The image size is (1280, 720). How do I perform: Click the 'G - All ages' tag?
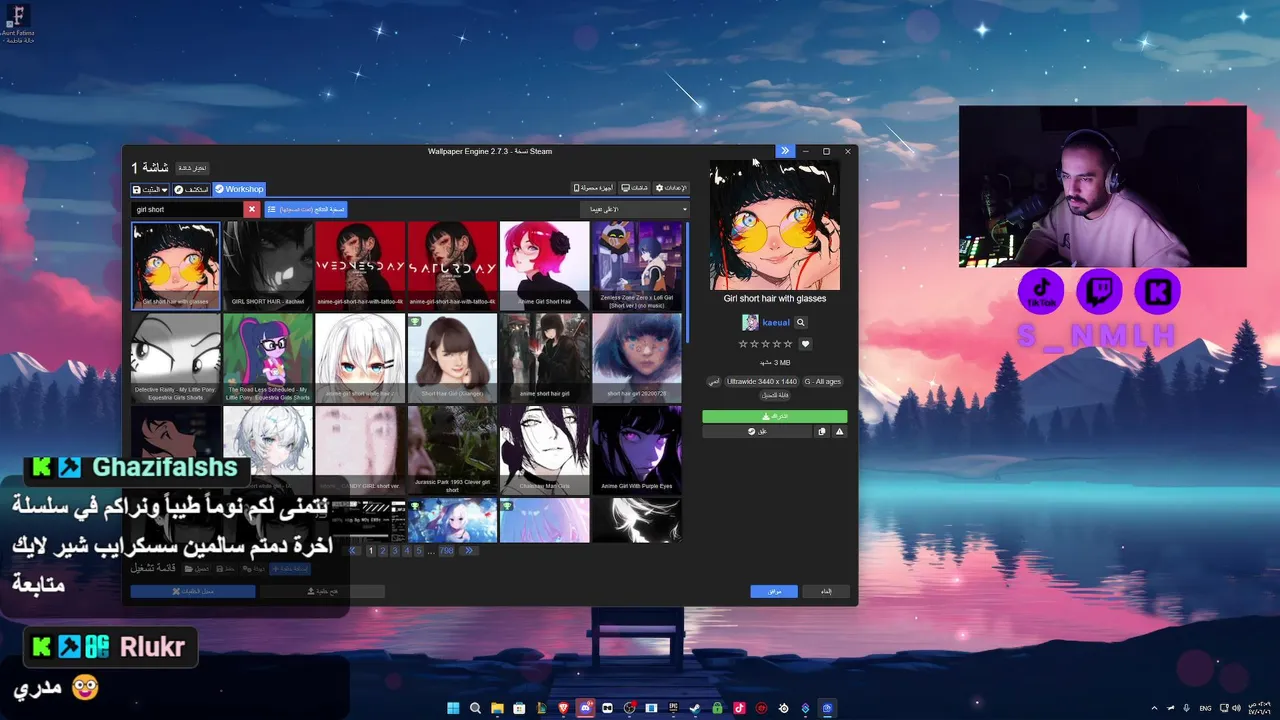click(823, 382)
